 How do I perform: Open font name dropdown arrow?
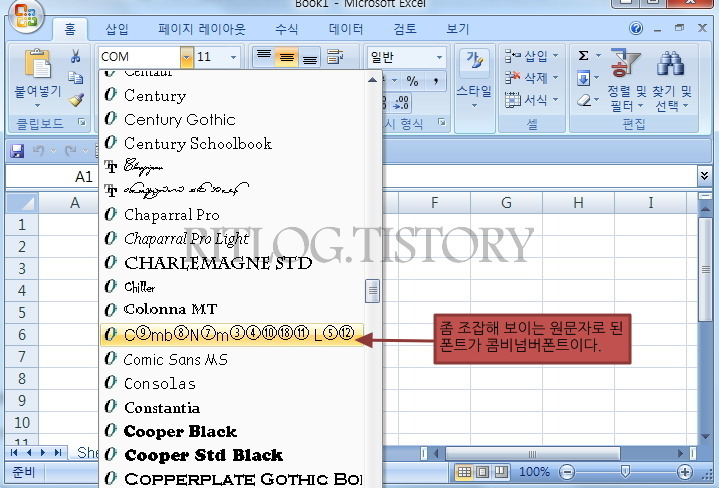coord(186,57)
